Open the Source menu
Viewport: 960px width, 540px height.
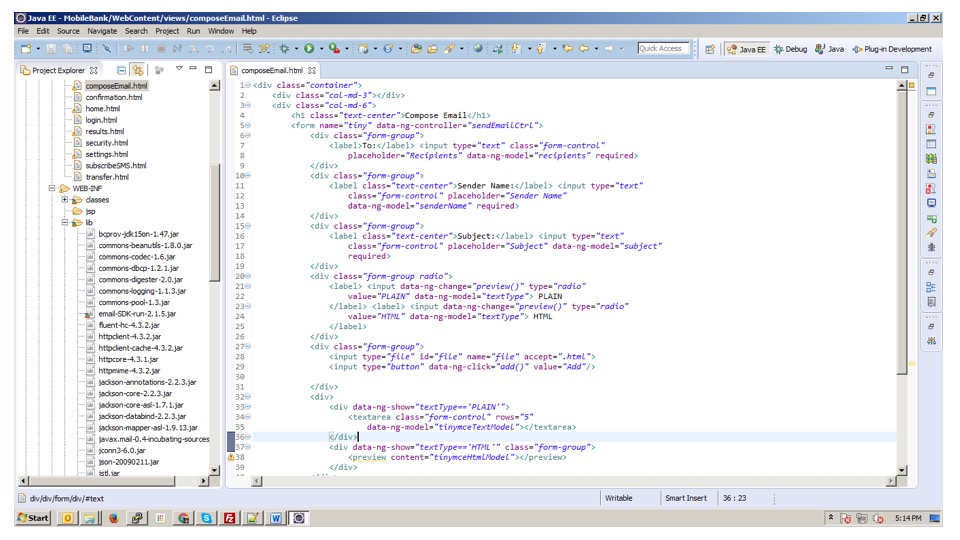tap(68, 31)
